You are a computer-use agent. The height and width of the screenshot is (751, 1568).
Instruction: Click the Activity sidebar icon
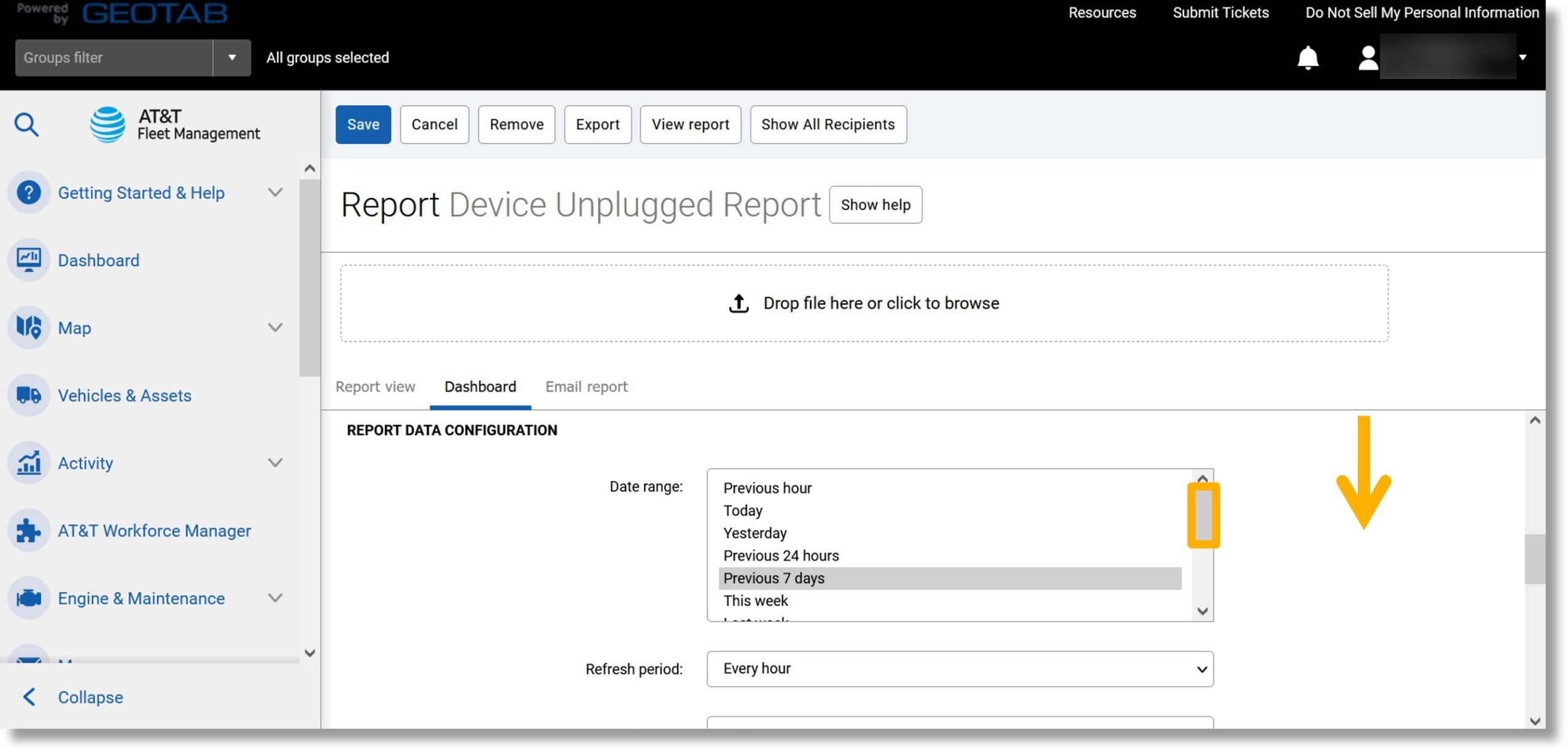[30, 462]
